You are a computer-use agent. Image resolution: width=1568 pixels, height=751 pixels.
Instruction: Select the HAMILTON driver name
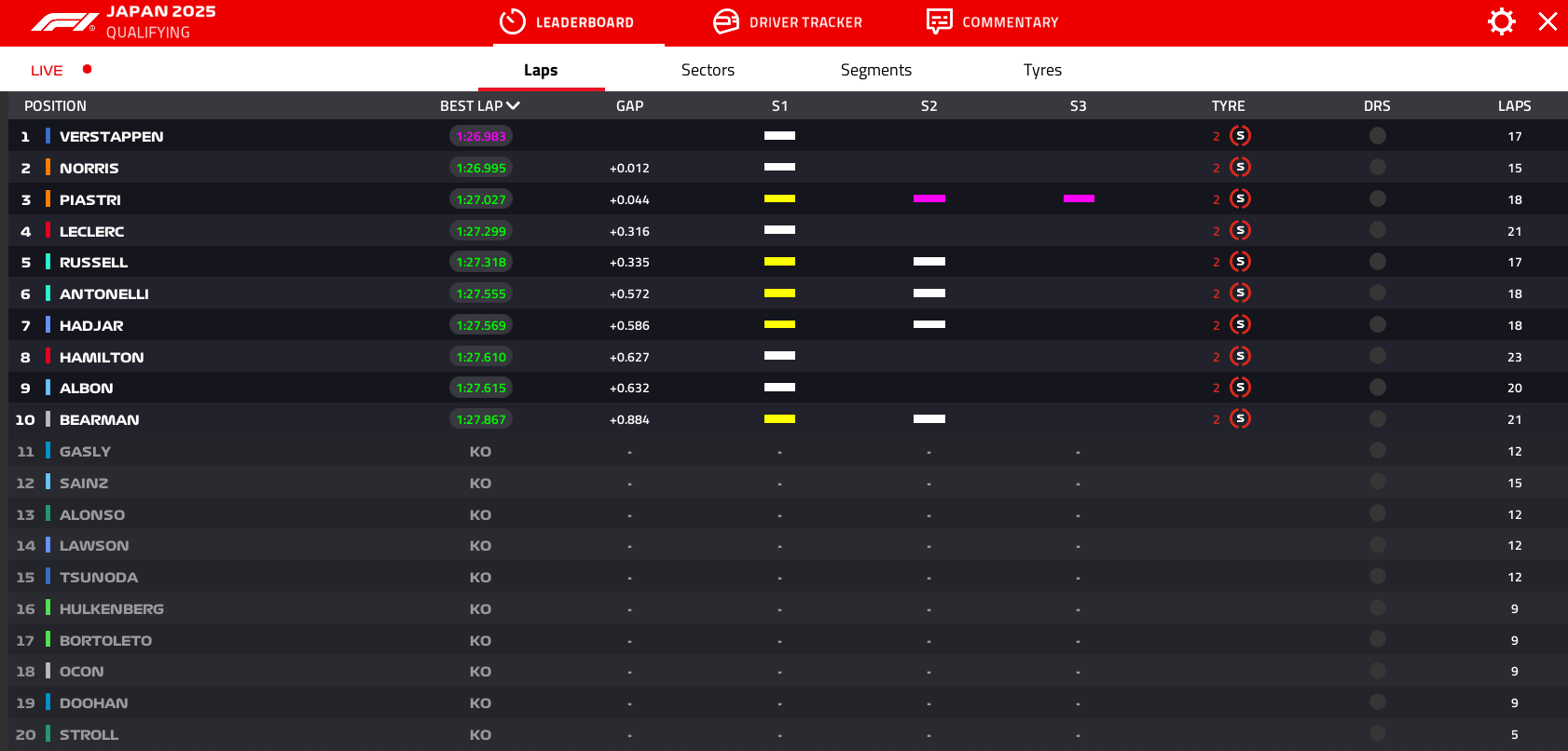click(x=102, y=357)
